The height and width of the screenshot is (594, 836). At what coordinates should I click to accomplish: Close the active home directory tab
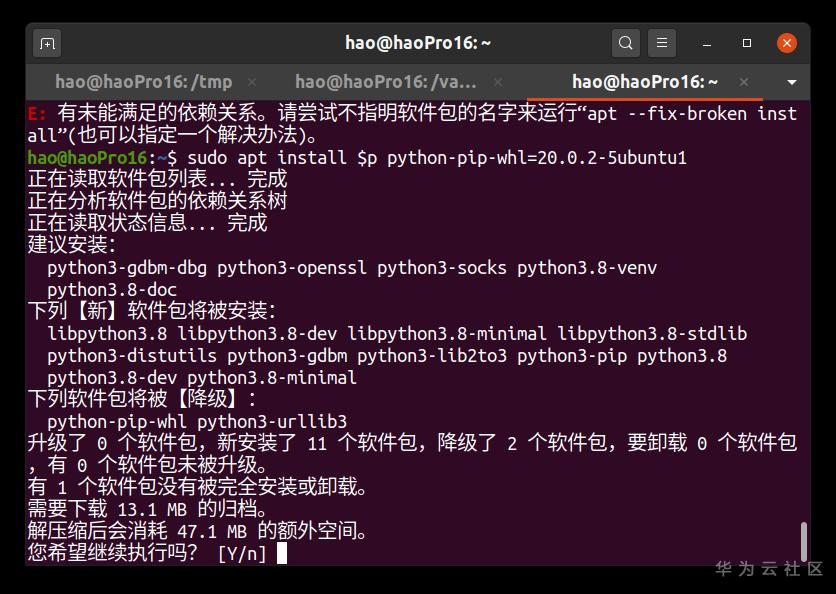tap(739, 82)
